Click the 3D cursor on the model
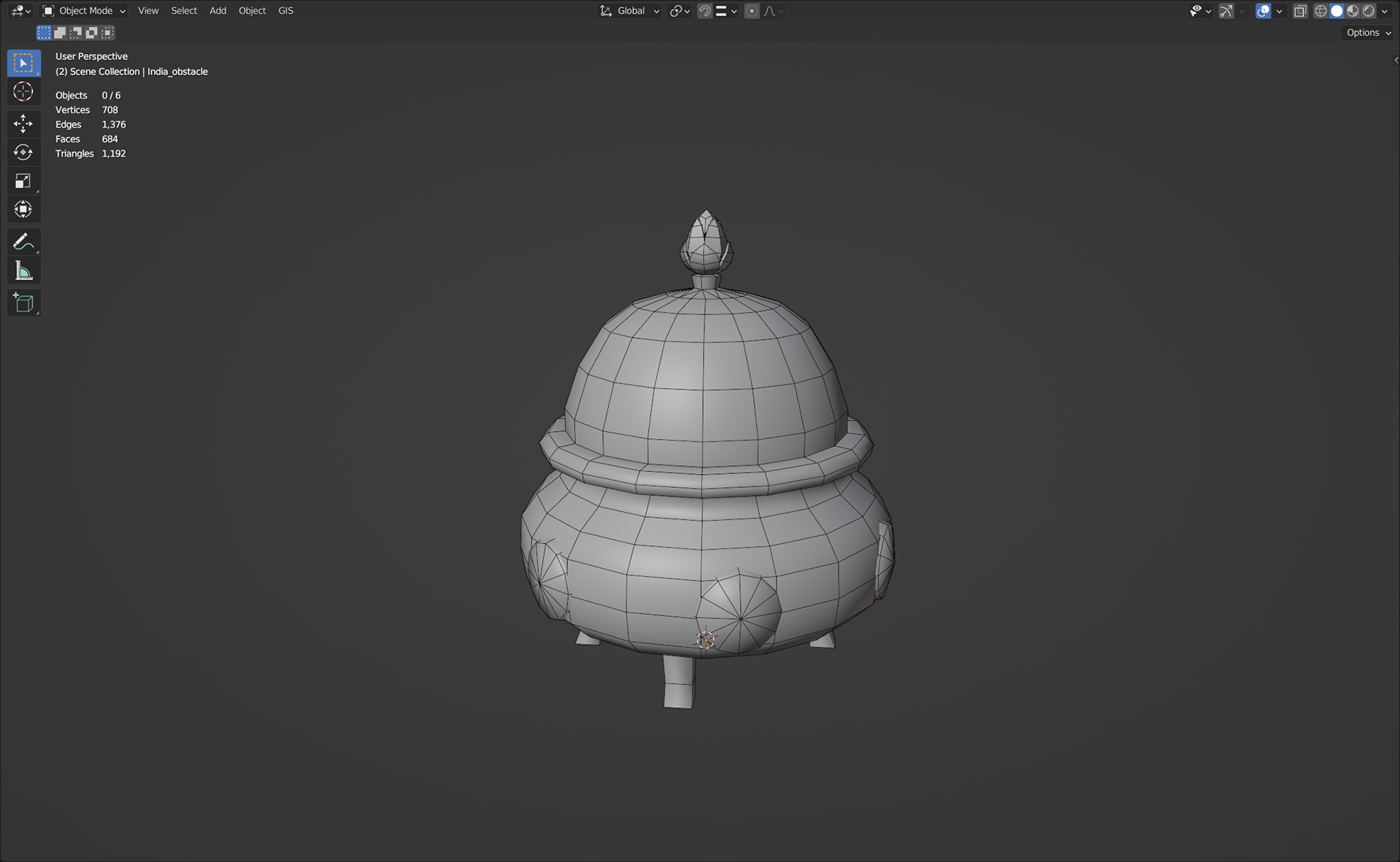Screen dimensions: 1400x862 coord(705,640)
